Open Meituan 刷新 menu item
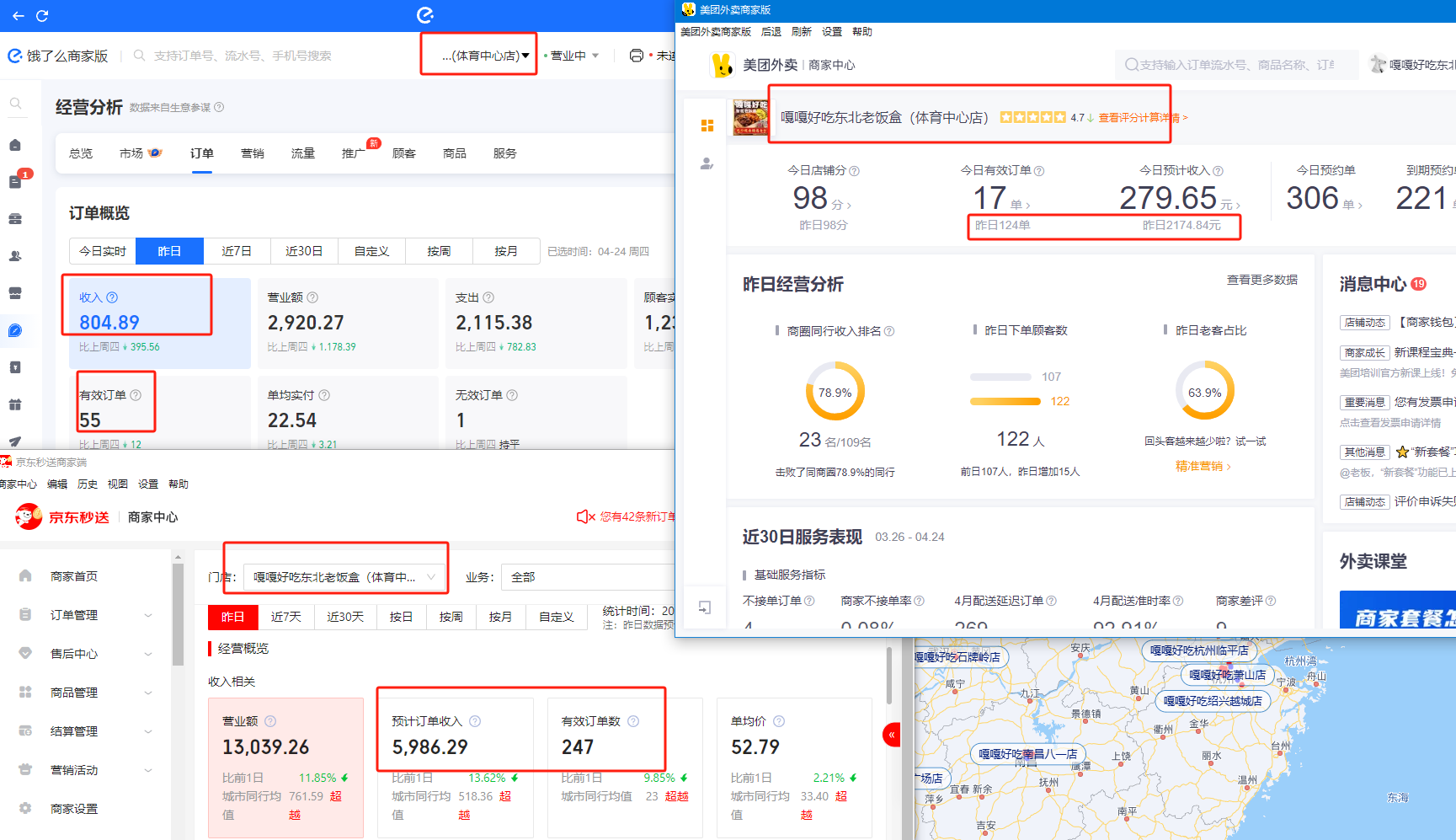This screenshot has height=840, width=1456. point(802,32)
